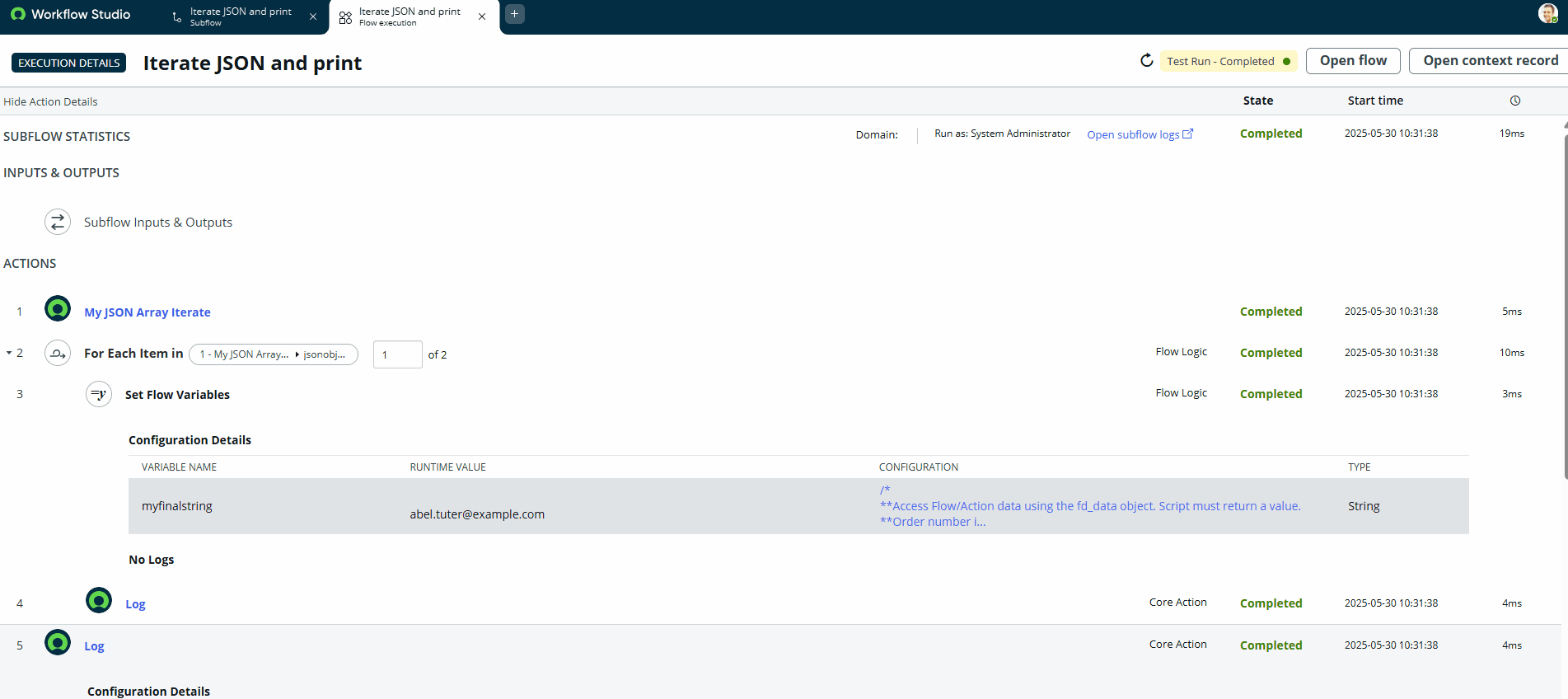Click the Runtime Value column header

pyautogui.click(x=448, y=467)
